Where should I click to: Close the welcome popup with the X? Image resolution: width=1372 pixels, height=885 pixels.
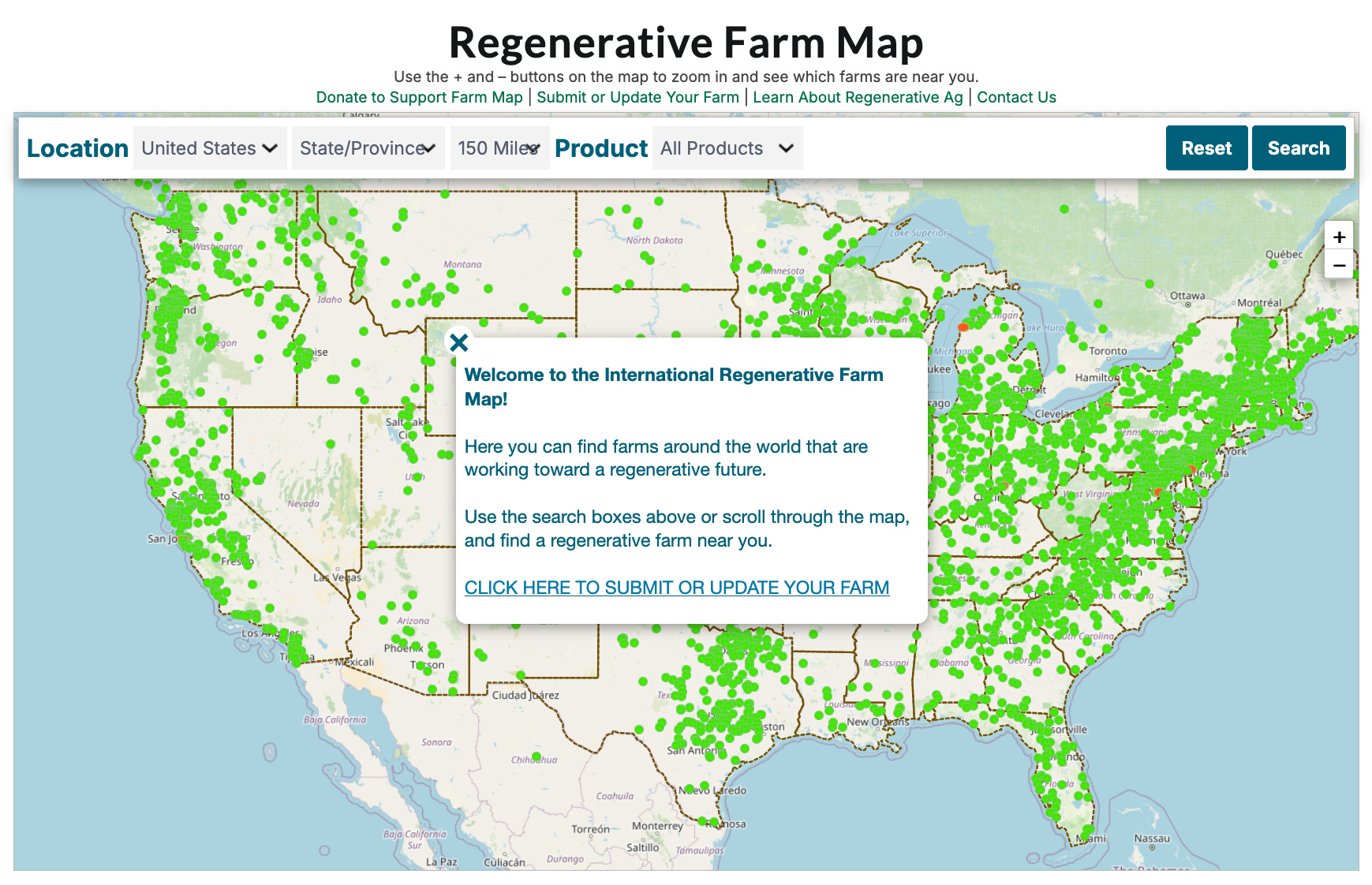[458, 342]
